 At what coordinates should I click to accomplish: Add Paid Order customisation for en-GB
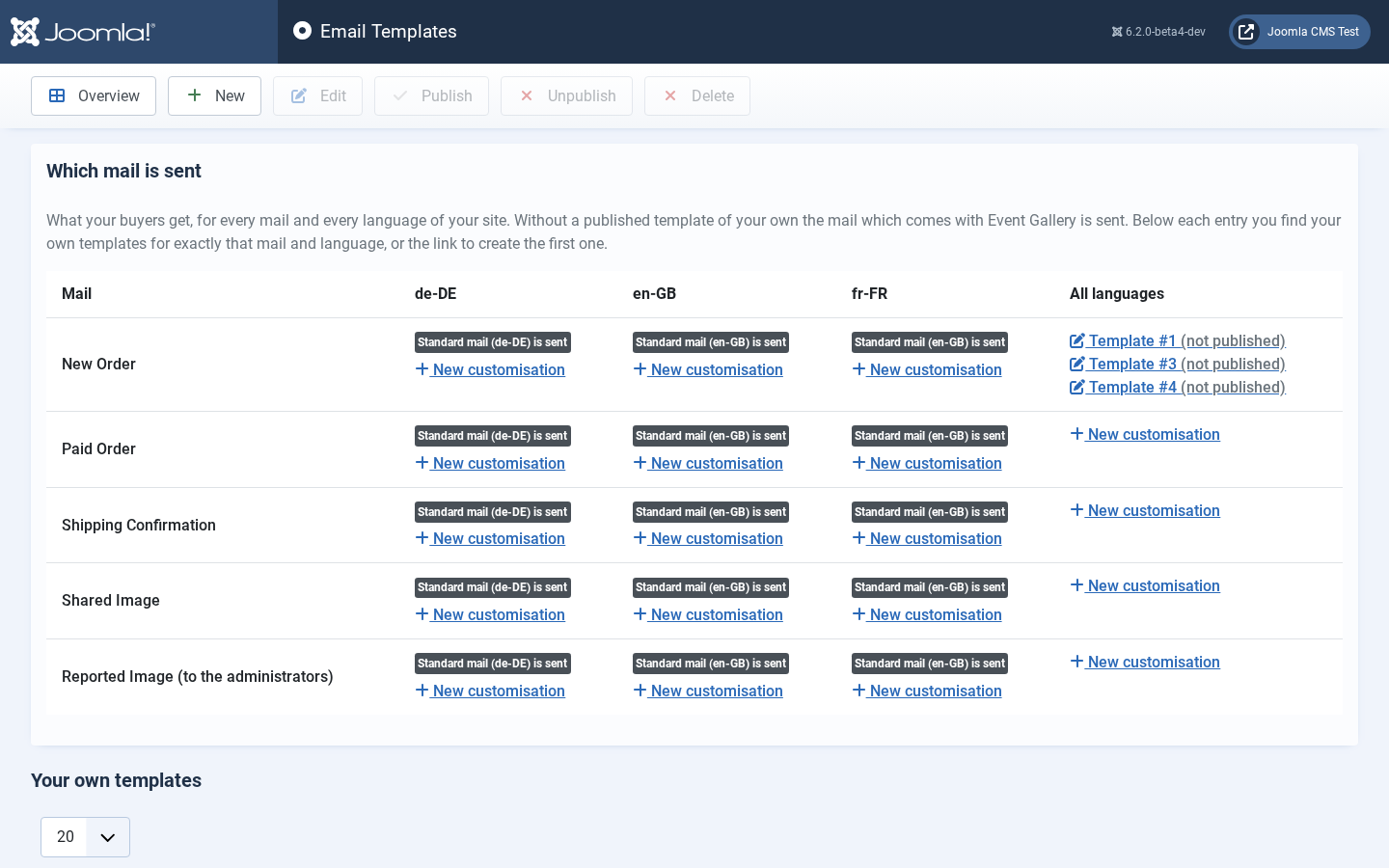708,463
